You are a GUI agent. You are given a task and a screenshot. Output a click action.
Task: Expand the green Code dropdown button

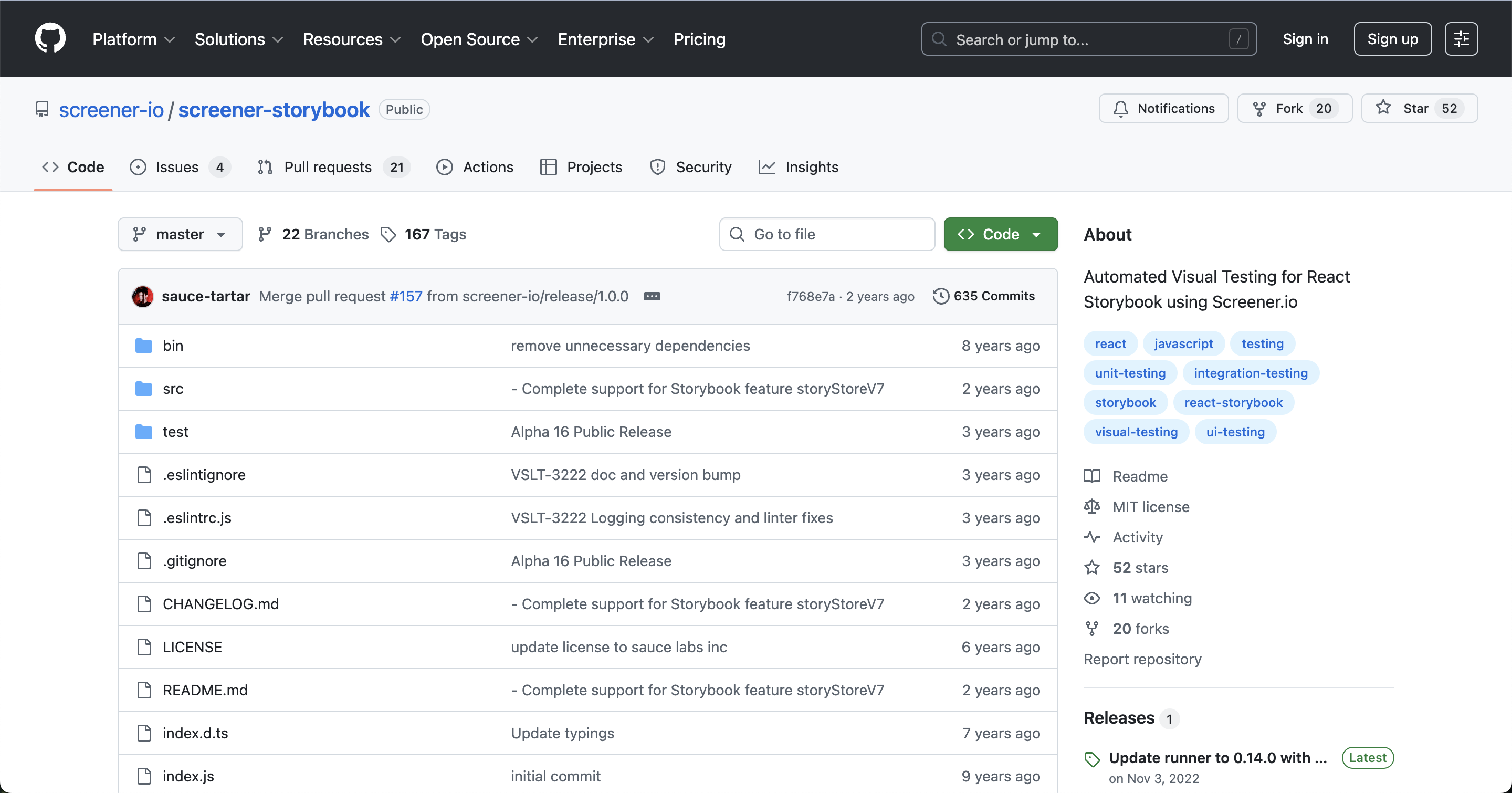tap(1000, 234)
